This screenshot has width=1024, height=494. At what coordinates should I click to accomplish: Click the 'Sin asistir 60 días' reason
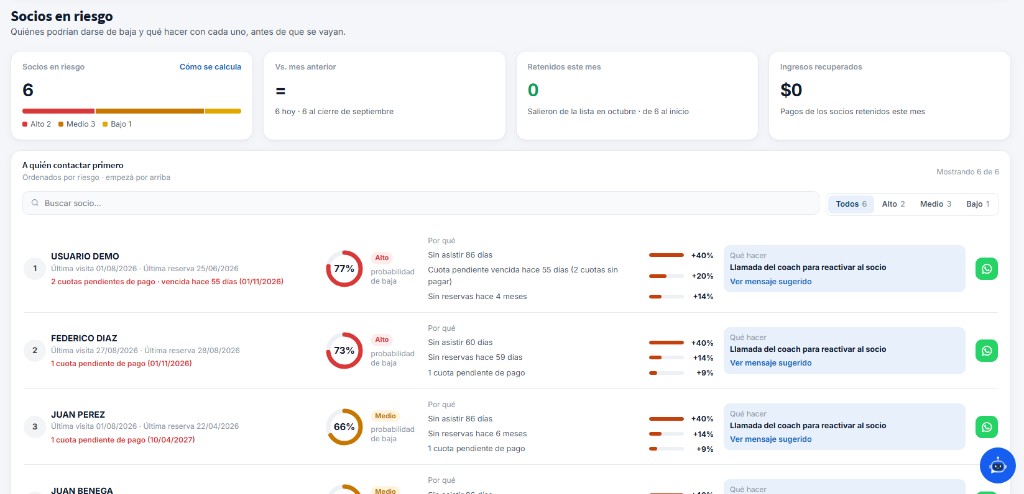[x=460, y=342]
